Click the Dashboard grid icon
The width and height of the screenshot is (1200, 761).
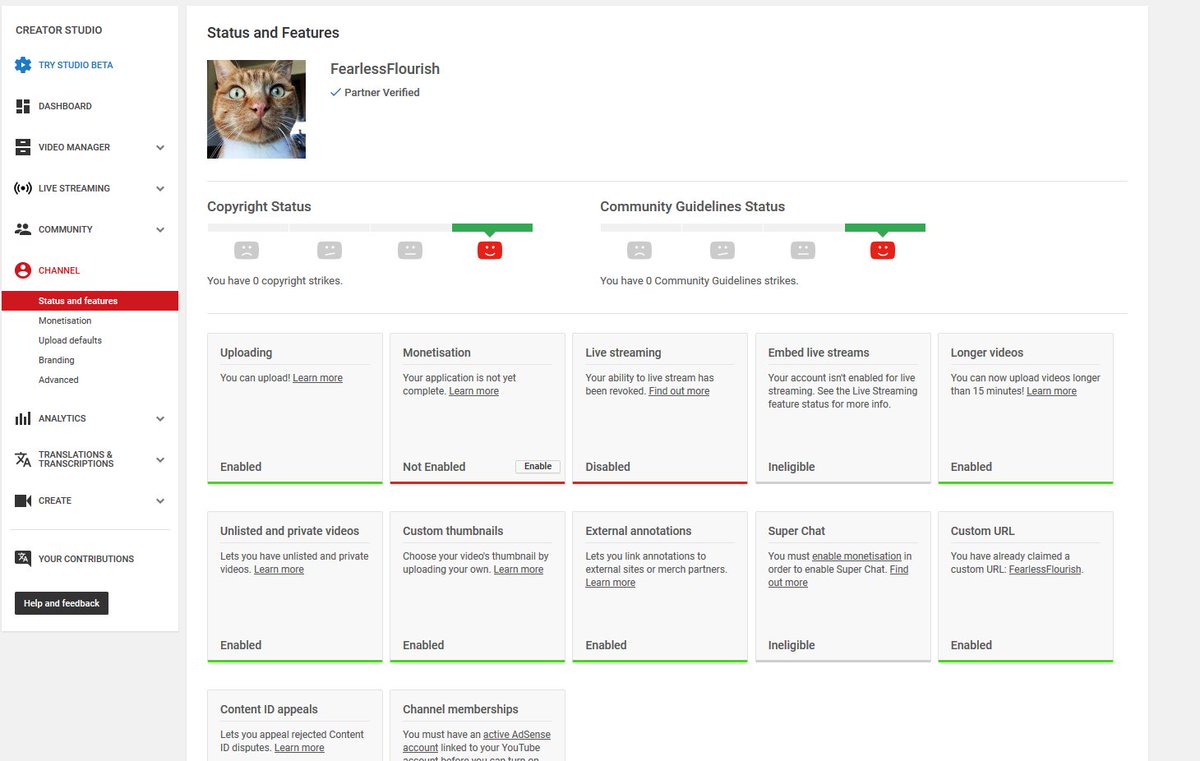click(23, 106)
